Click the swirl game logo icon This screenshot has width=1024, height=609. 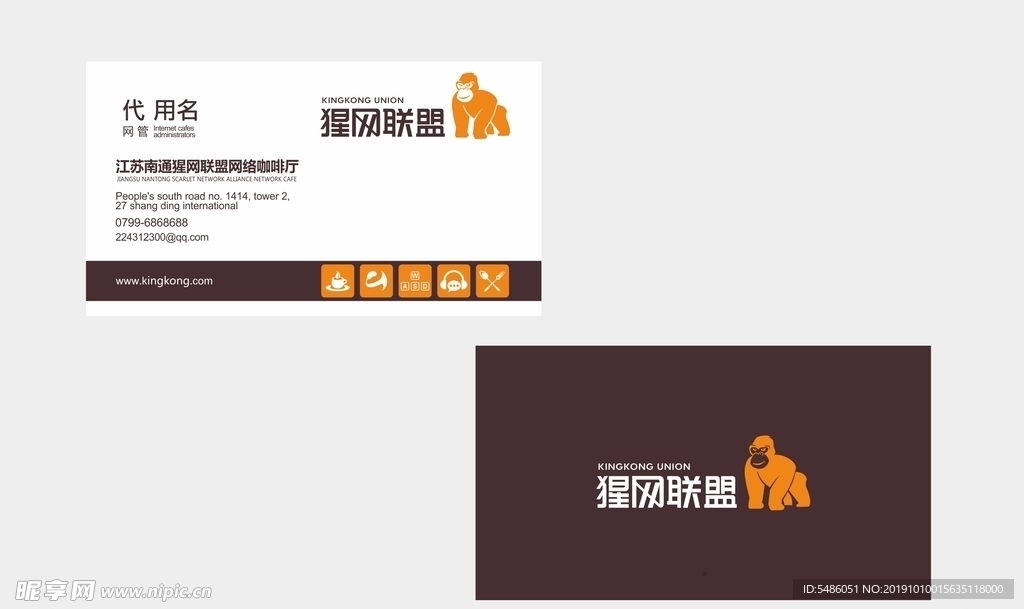tap(376, 281)
